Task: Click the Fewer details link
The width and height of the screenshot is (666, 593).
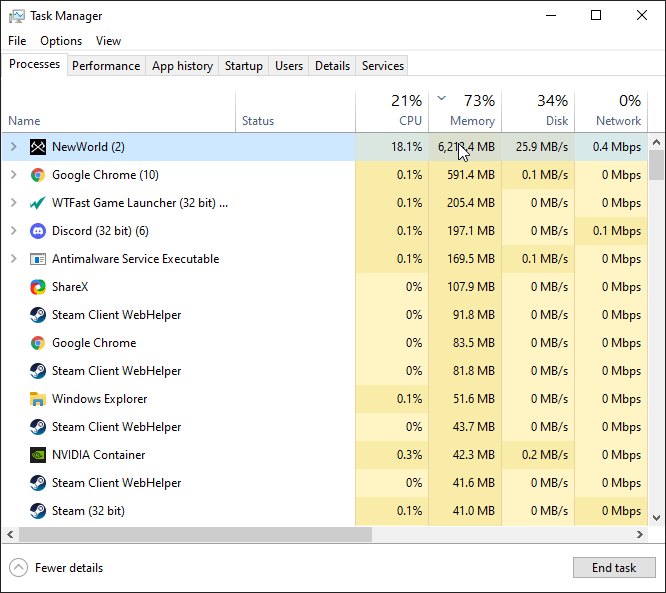Action: [69, 568]
